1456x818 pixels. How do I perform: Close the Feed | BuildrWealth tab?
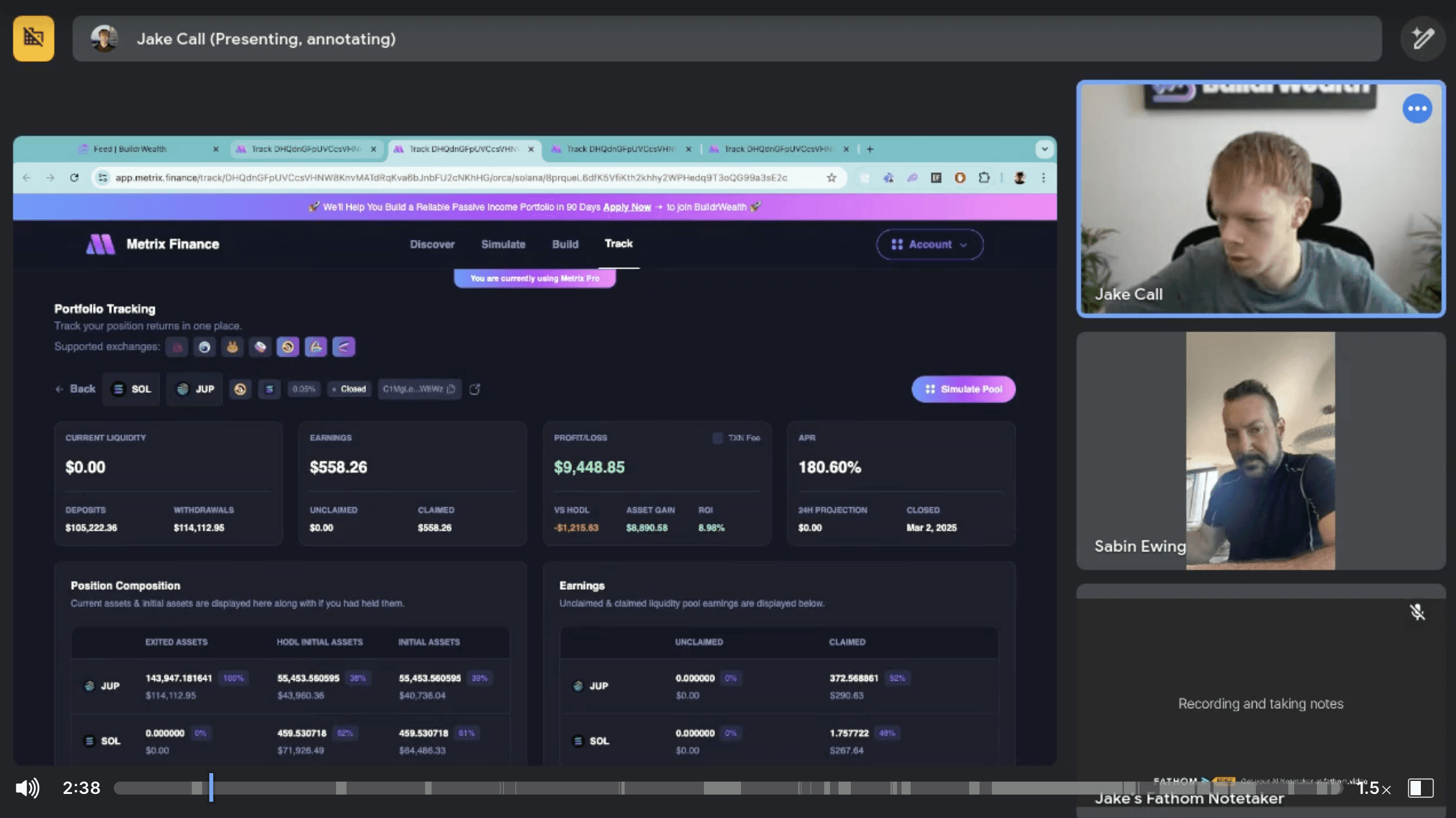[216, 149]
